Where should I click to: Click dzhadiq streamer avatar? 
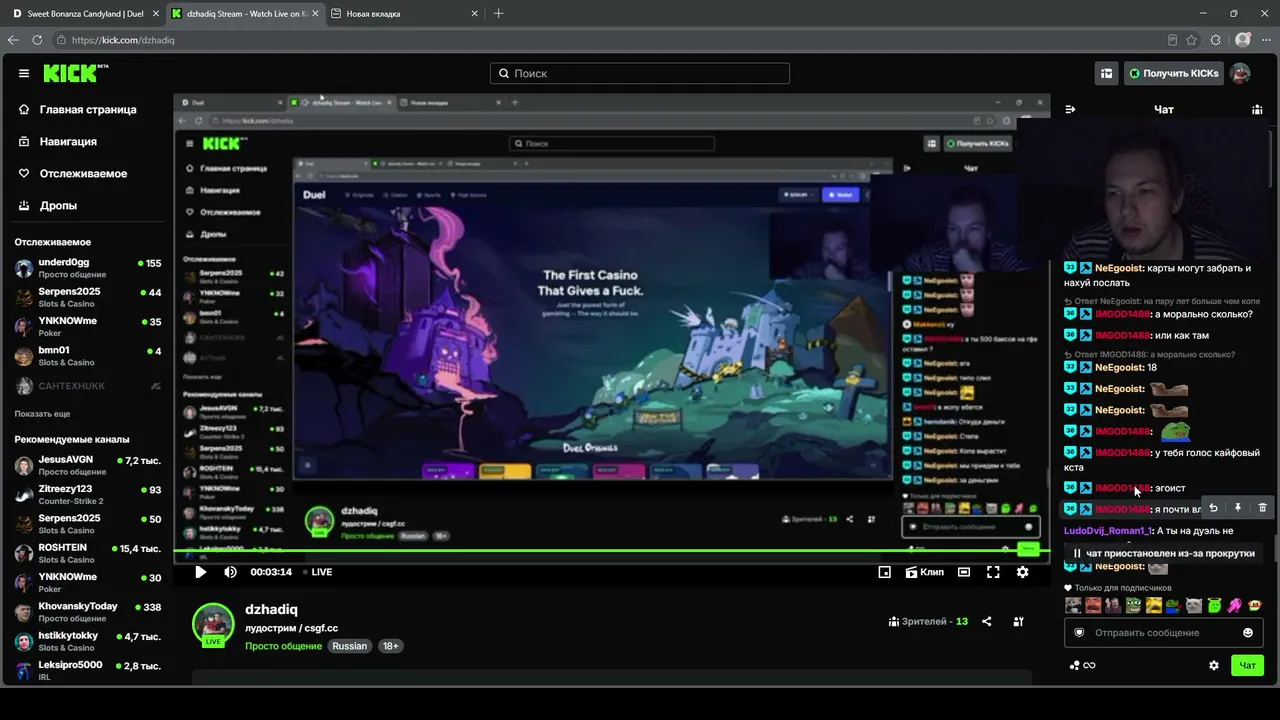pos(213,624)
